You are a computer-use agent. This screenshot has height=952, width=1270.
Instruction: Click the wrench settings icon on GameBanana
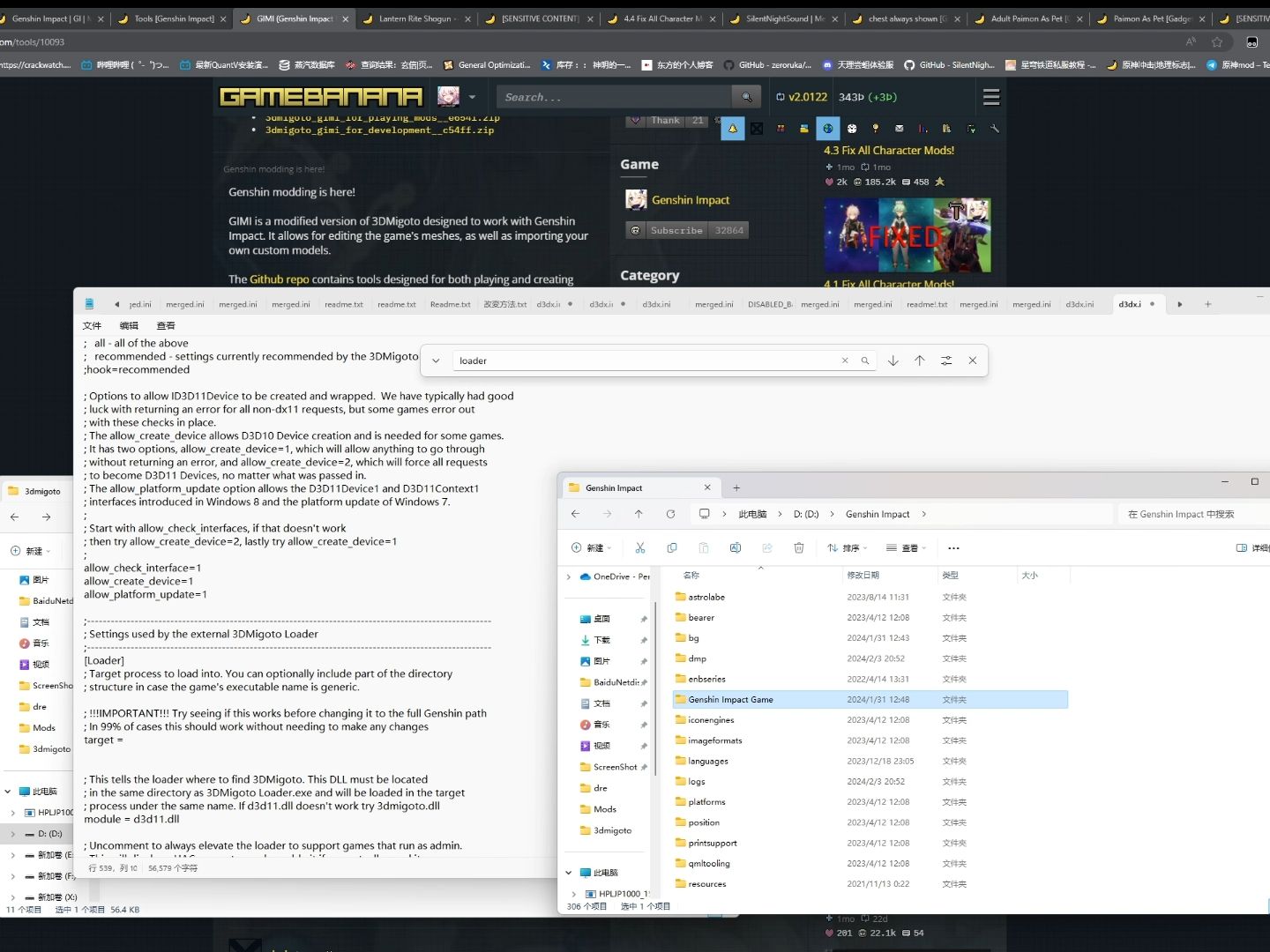click(x=995, y=129)
